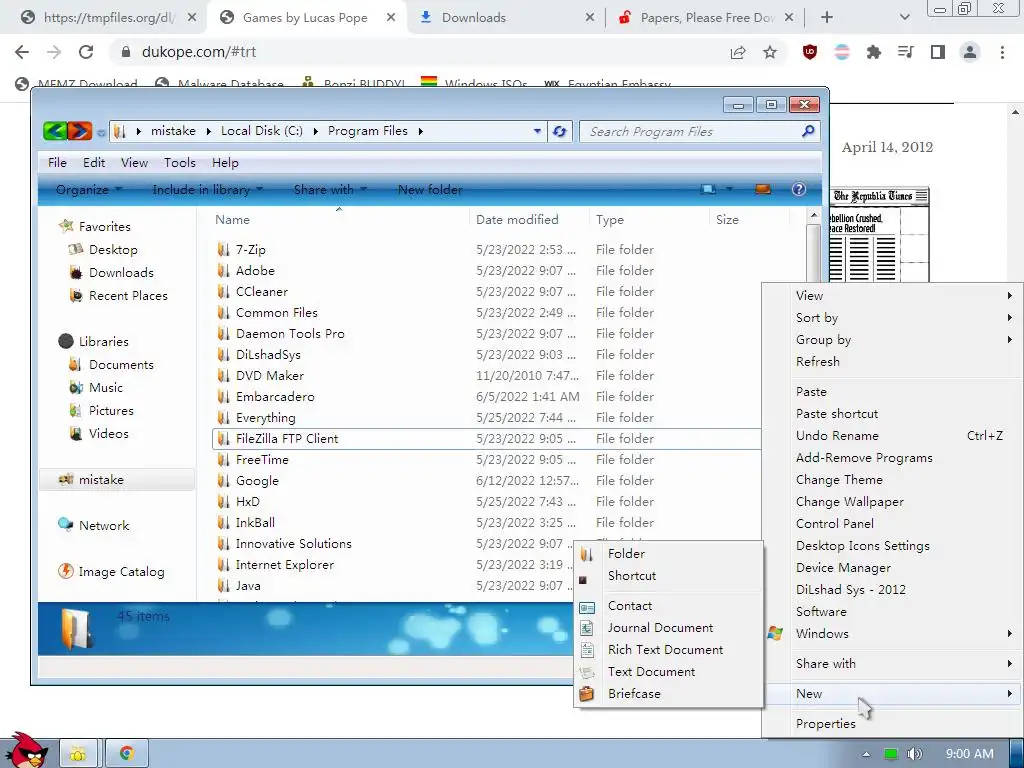Open the uBlock Origin extension icon
The width and height of the screenshot is (1024, 768).
pyautogui.click(x=810, y=52)
